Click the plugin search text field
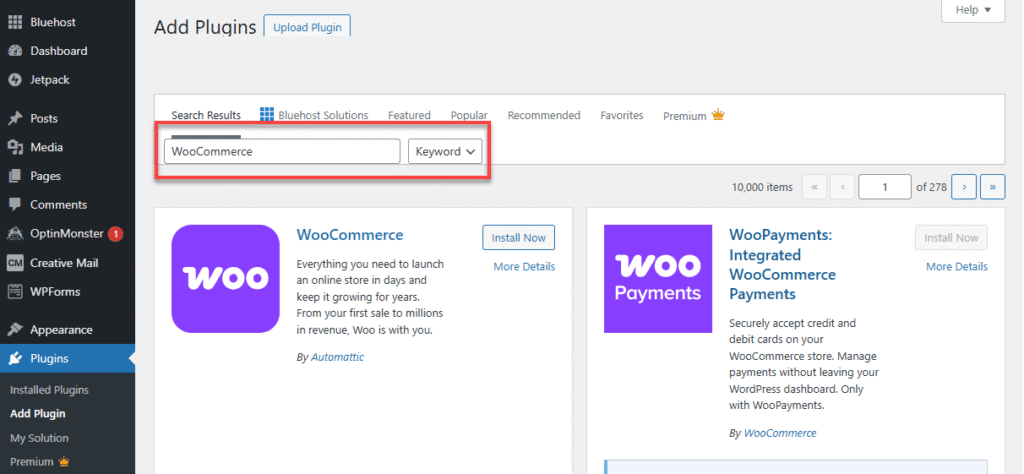1024x474 pixels. (x=282, y=152)
